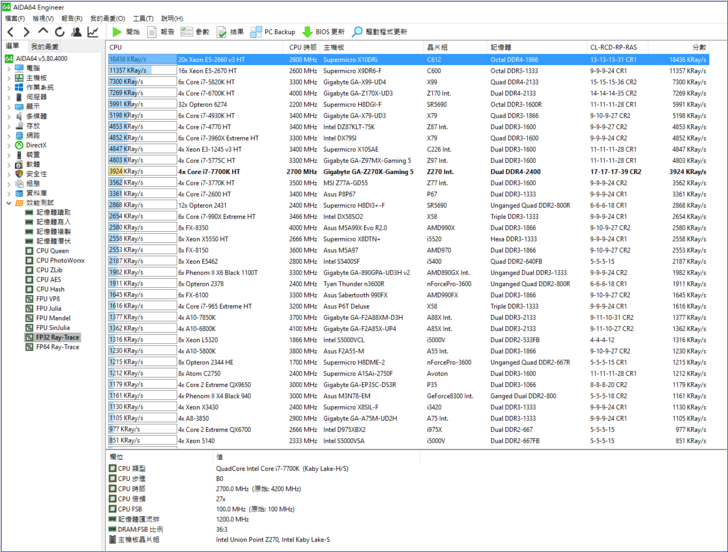Open the 工具(T) menu
The height and width of the screenshot is (552, 728).
pos(143,18)
